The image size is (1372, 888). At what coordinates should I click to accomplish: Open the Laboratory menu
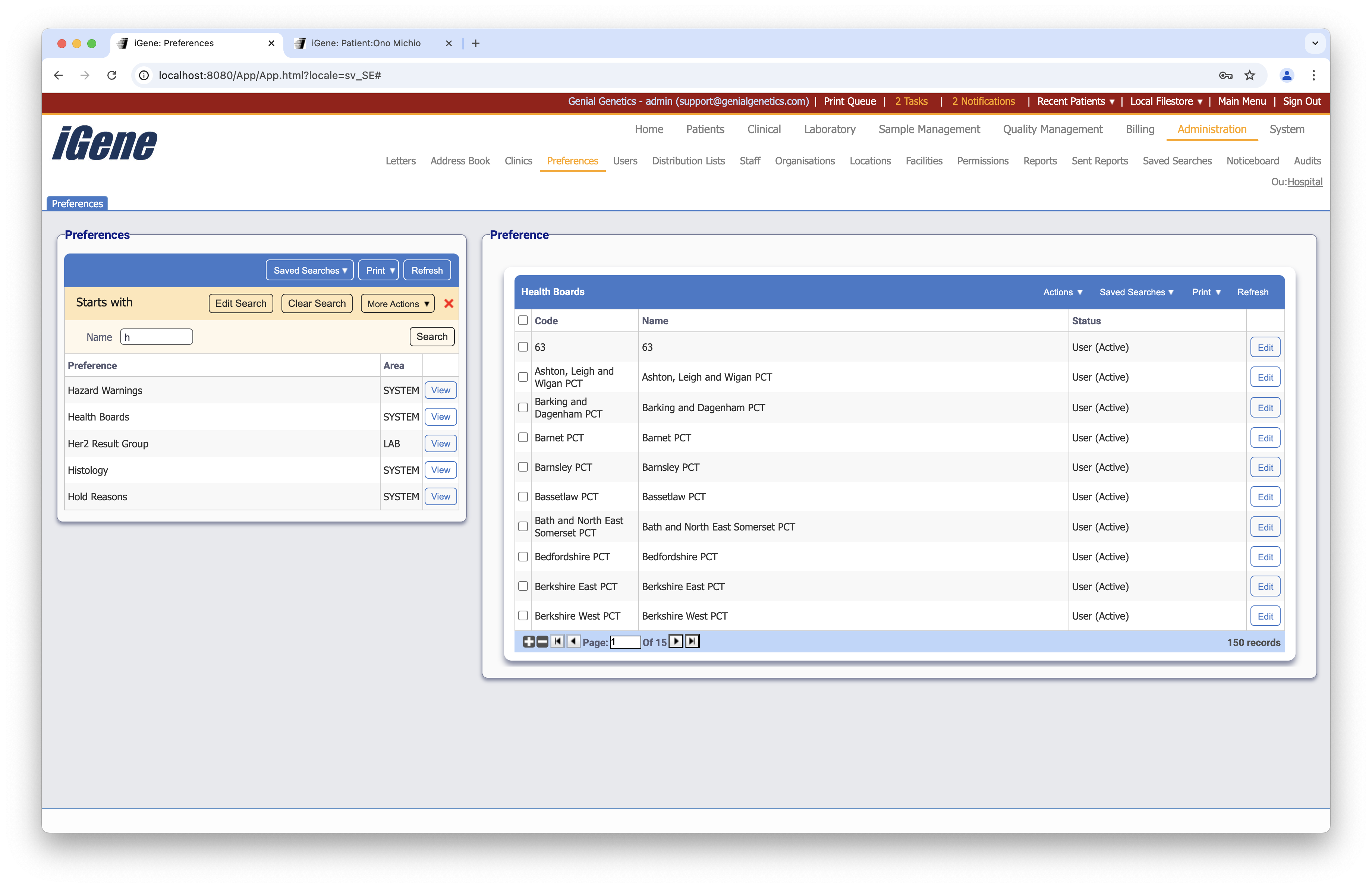[829, 129]
